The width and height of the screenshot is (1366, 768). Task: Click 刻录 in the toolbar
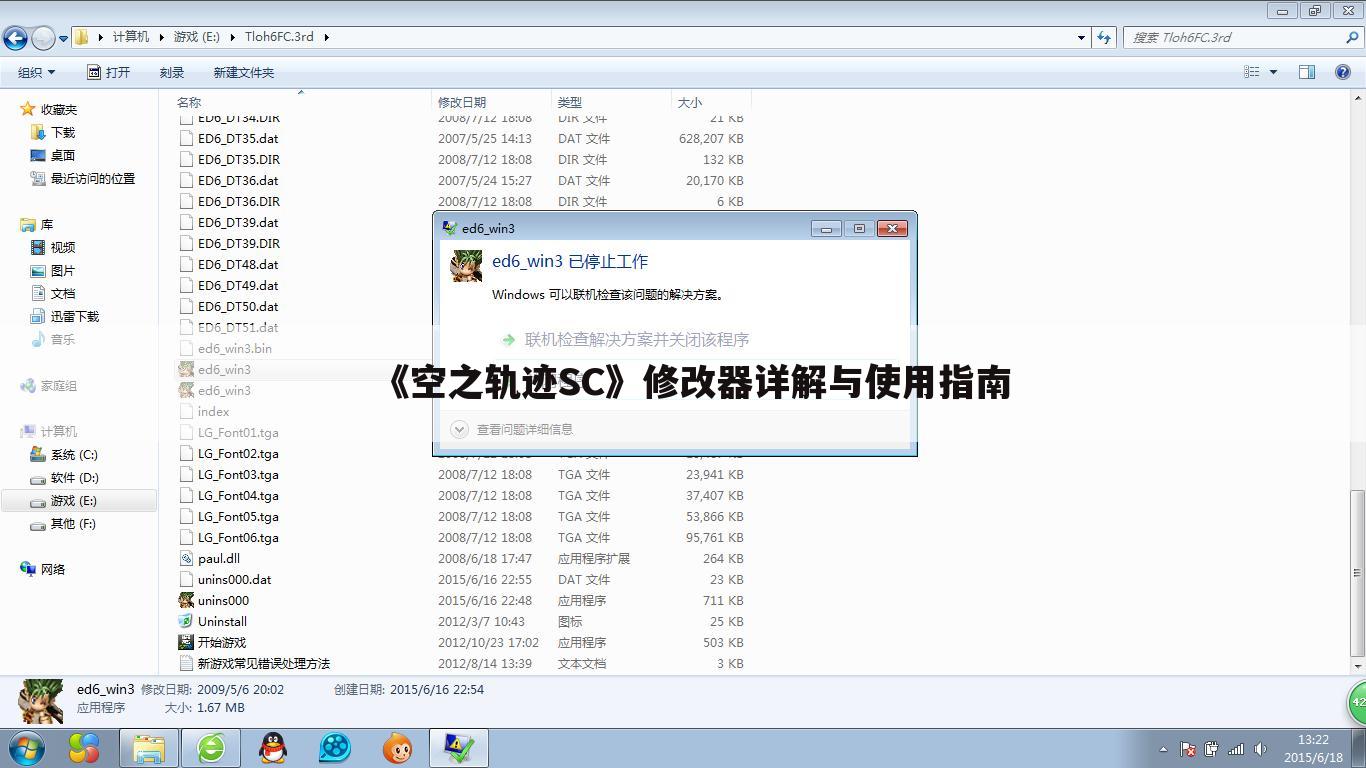click(172, 72)
